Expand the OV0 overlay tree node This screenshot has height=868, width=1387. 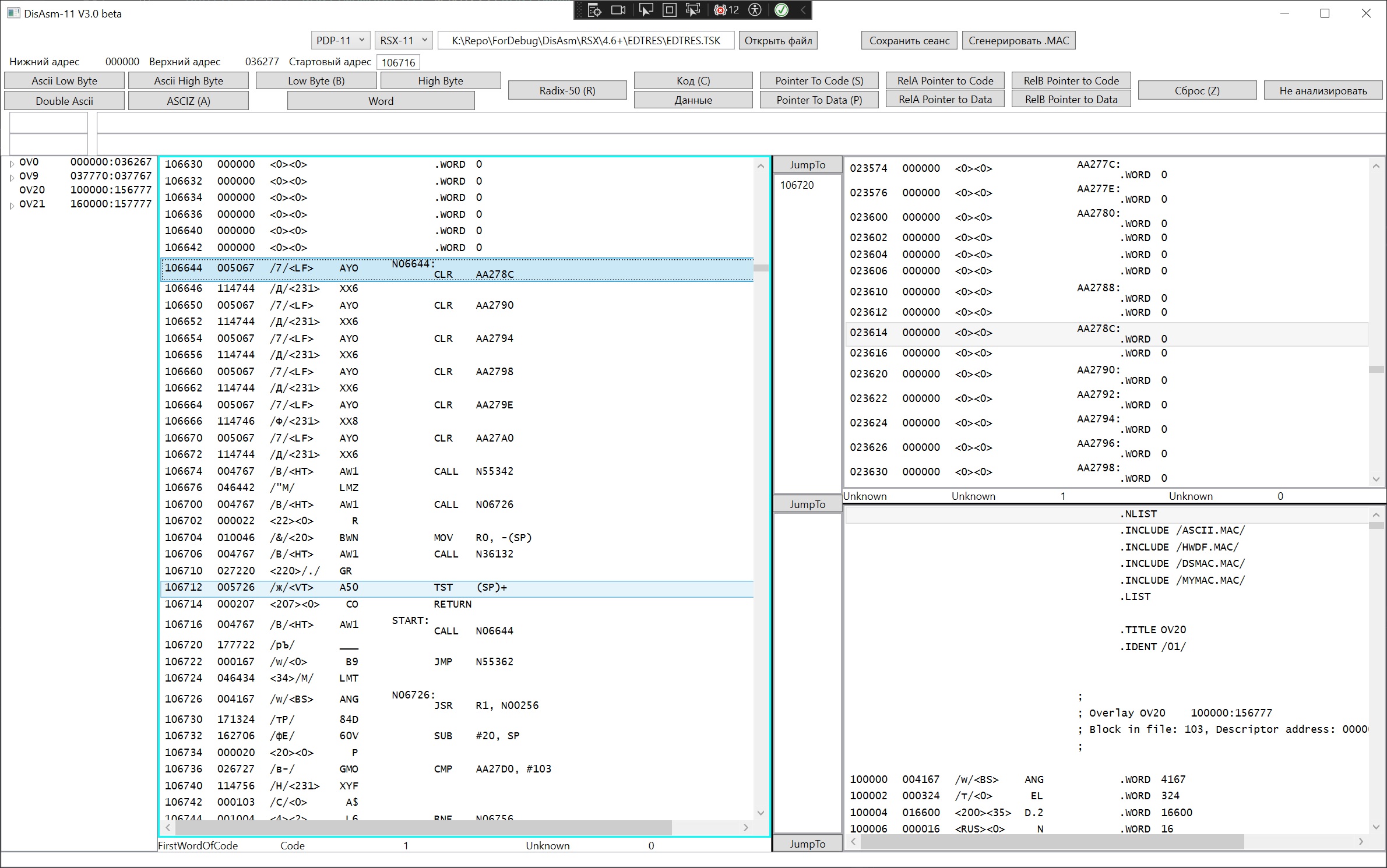[x=12, y=164]
